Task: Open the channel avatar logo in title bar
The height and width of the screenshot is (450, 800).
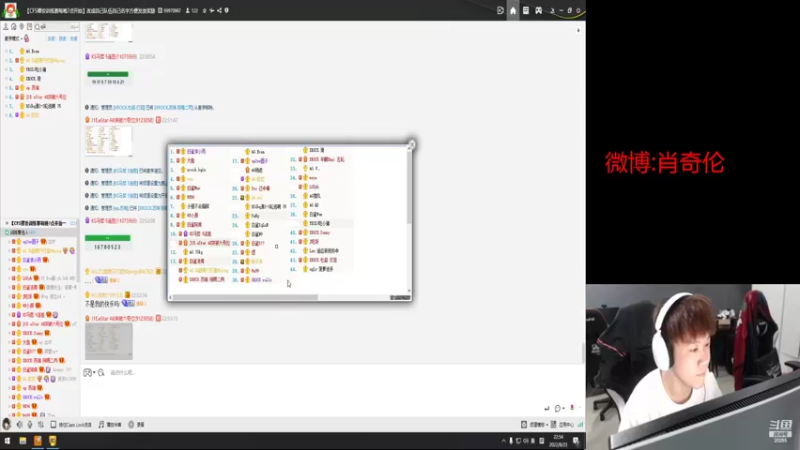Action: [x=10, y=10]
